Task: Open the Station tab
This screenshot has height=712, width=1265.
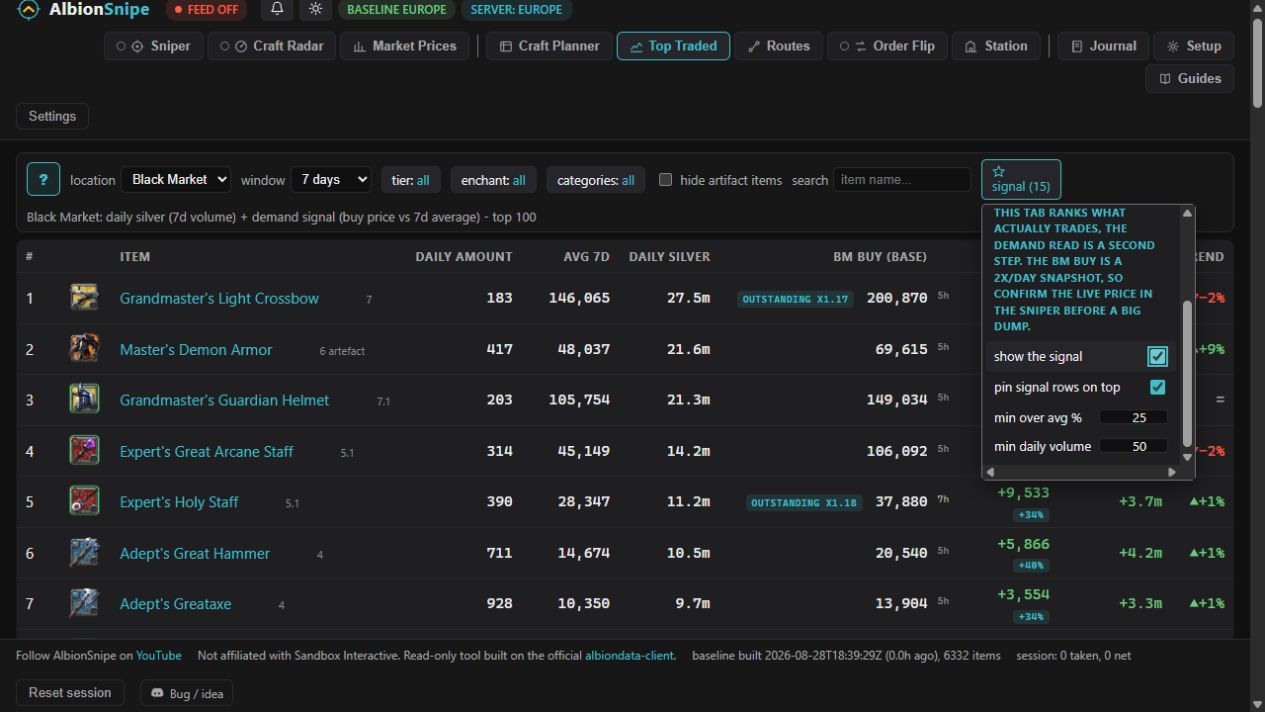Action: pos(996,46)
